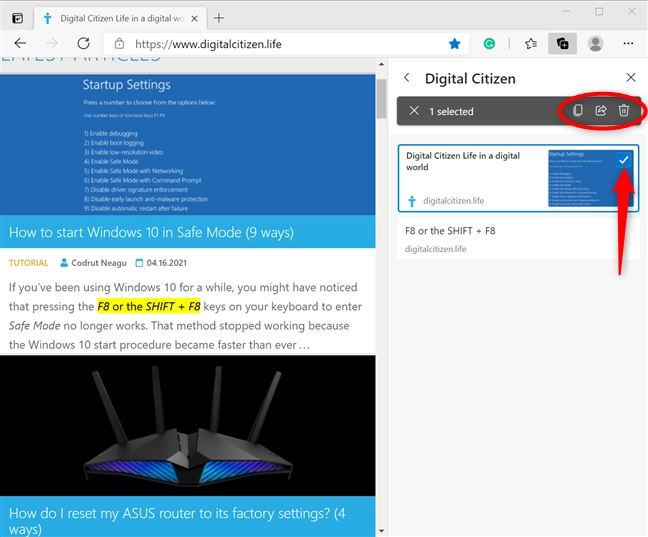Copy the selected collection item
The height and width of the screenshot is (537, 648).
tap(578, 110)
